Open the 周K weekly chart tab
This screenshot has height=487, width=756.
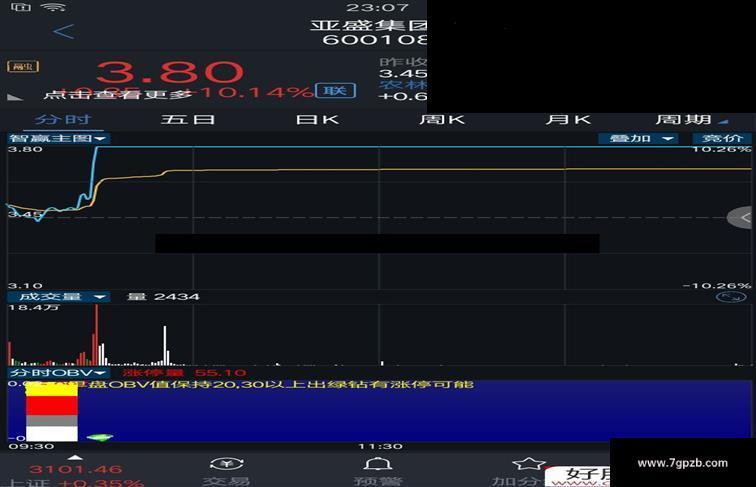[x=442, y=119]
